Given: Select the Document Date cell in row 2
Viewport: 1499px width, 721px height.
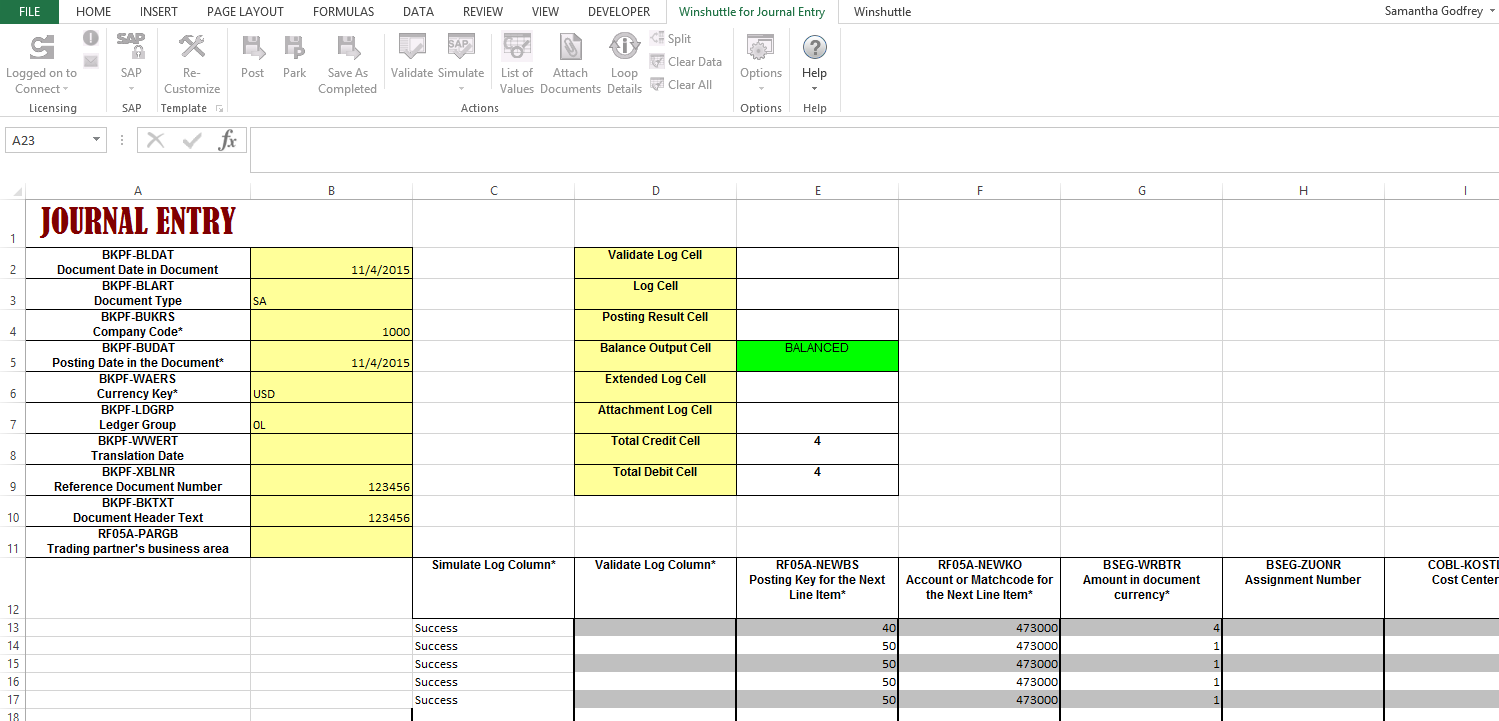Looking at the screenshot, I should (x=331, y=263).
